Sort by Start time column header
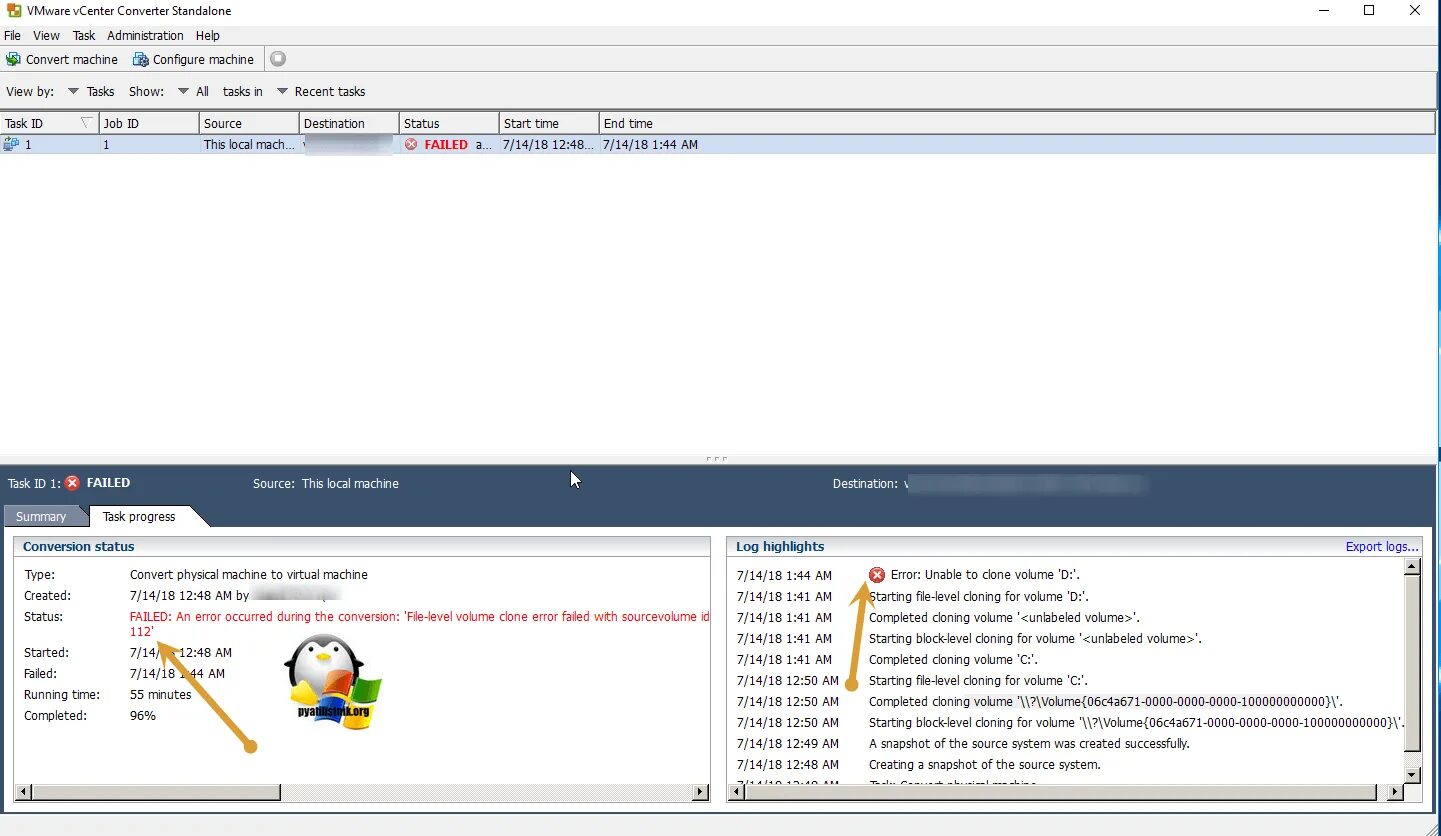Image resolution: width=1441 pixels, height=836 pixels. [549, 123]
